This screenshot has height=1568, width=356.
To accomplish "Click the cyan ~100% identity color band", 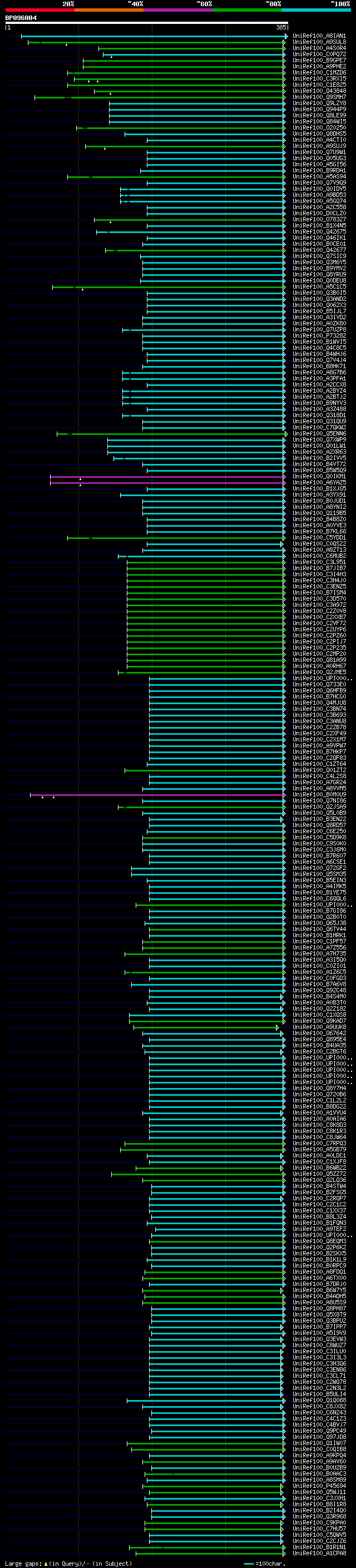I will 317,10.
